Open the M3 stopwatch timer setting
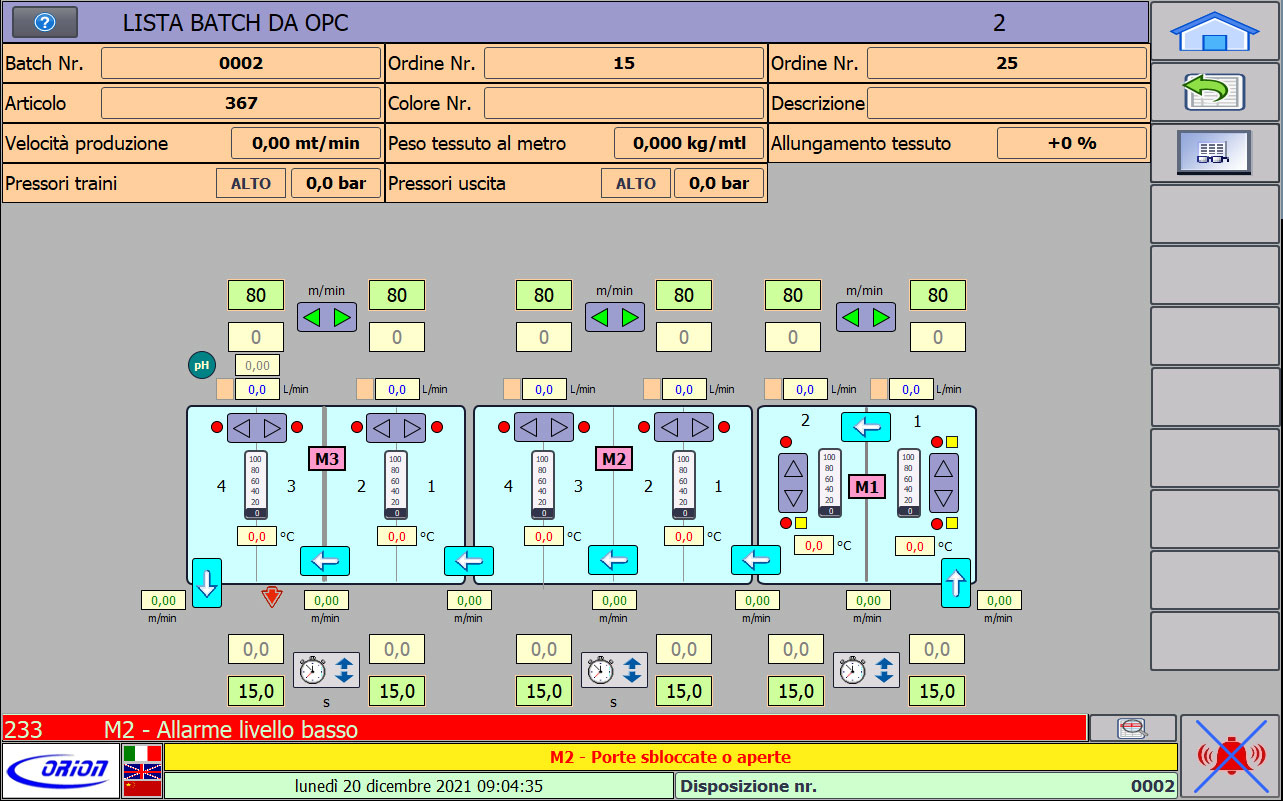The height and width of the screenshot is (801, 1283). tap(325, 670)
